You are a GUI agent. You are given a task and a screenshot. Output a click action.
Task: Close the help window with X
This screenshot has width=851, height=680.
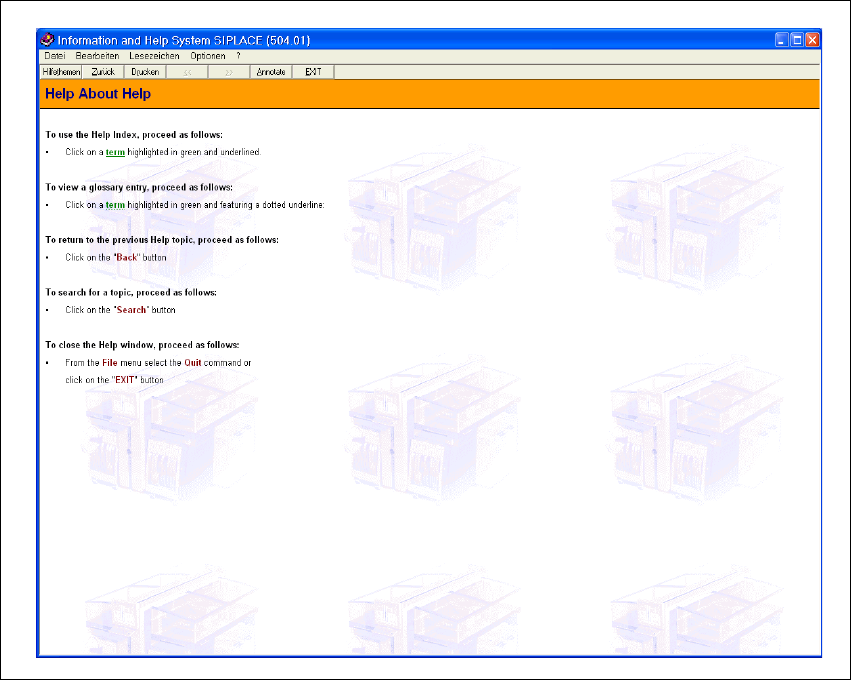812,40
